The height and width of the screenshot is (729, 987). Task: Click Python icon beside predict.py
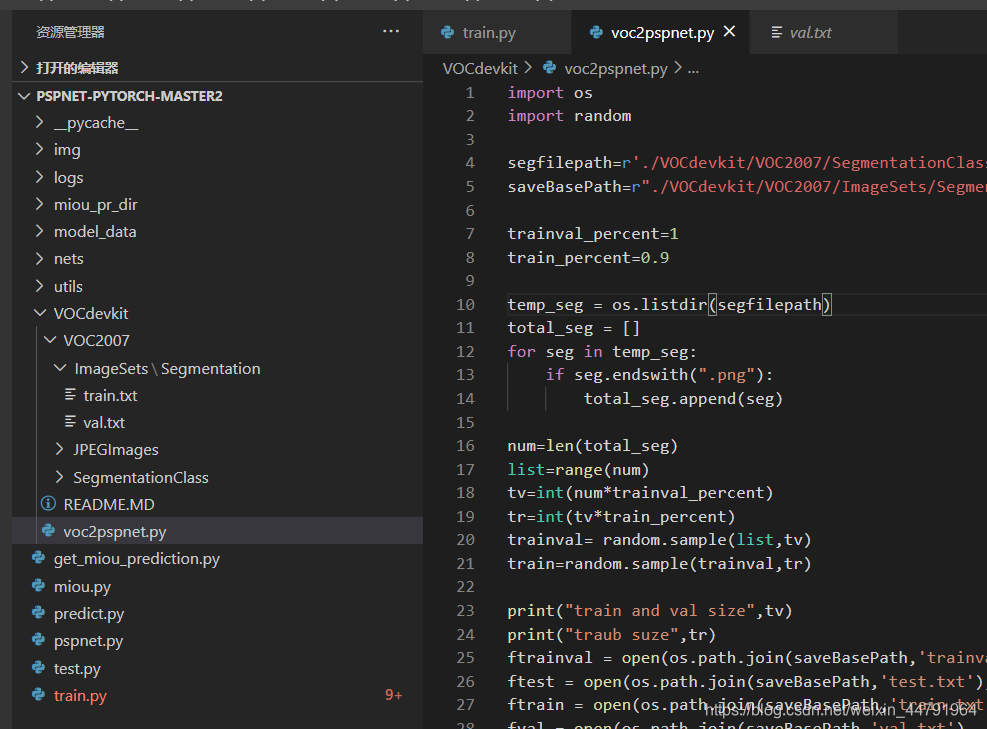38,613
